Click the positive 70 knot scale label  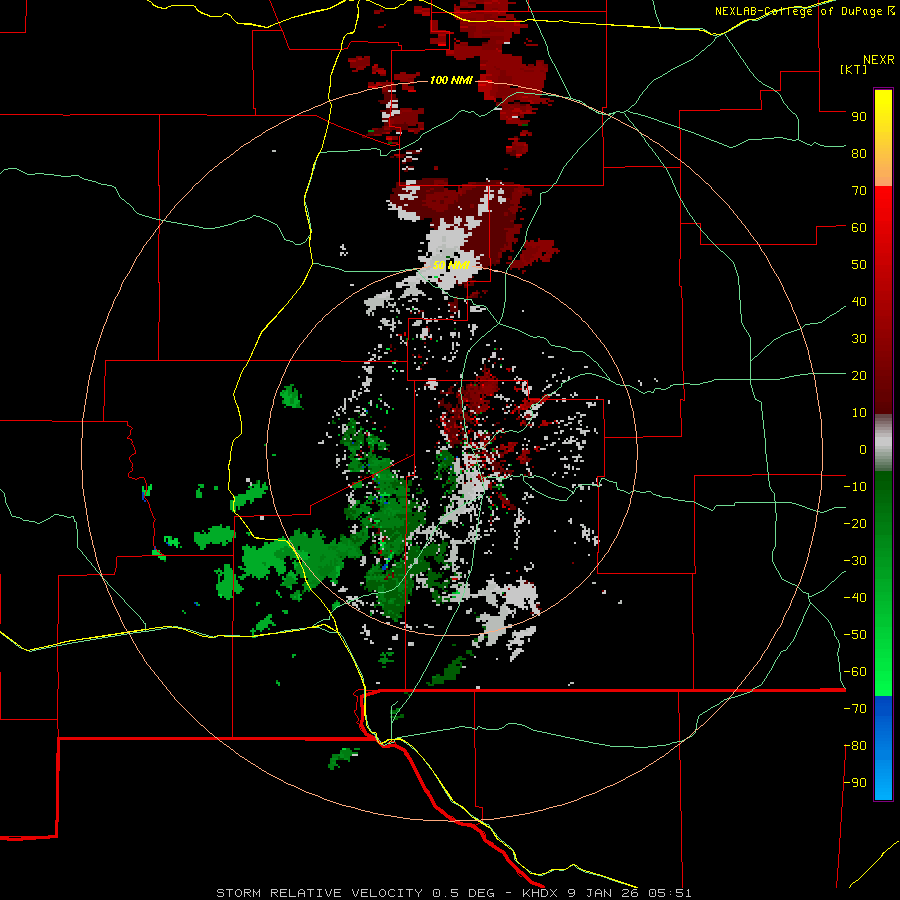(x=859, y=191)
